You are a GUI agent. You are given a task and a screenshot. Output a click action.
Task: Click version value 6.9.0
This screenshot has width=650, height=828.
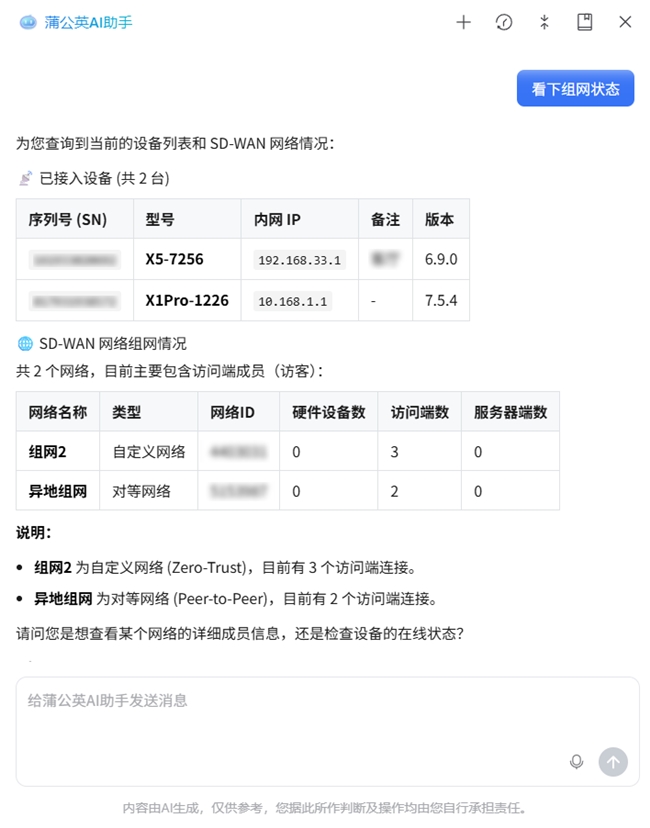coord(441,259)
